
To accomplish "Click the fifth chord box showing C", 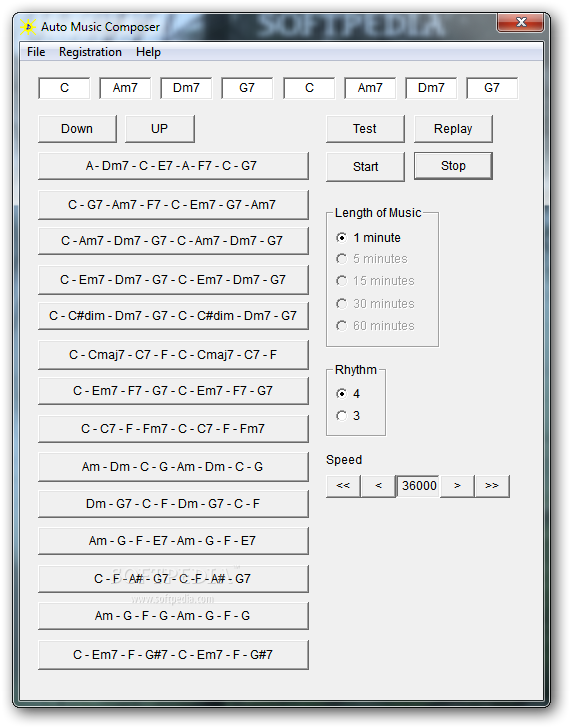I will 309,88.
